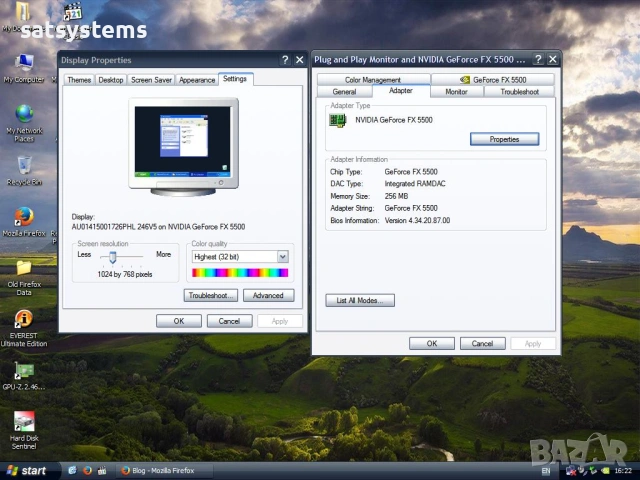Click the Firefox quick launch icon
Viewport: 640px width, 480px height.
(87, 471)
